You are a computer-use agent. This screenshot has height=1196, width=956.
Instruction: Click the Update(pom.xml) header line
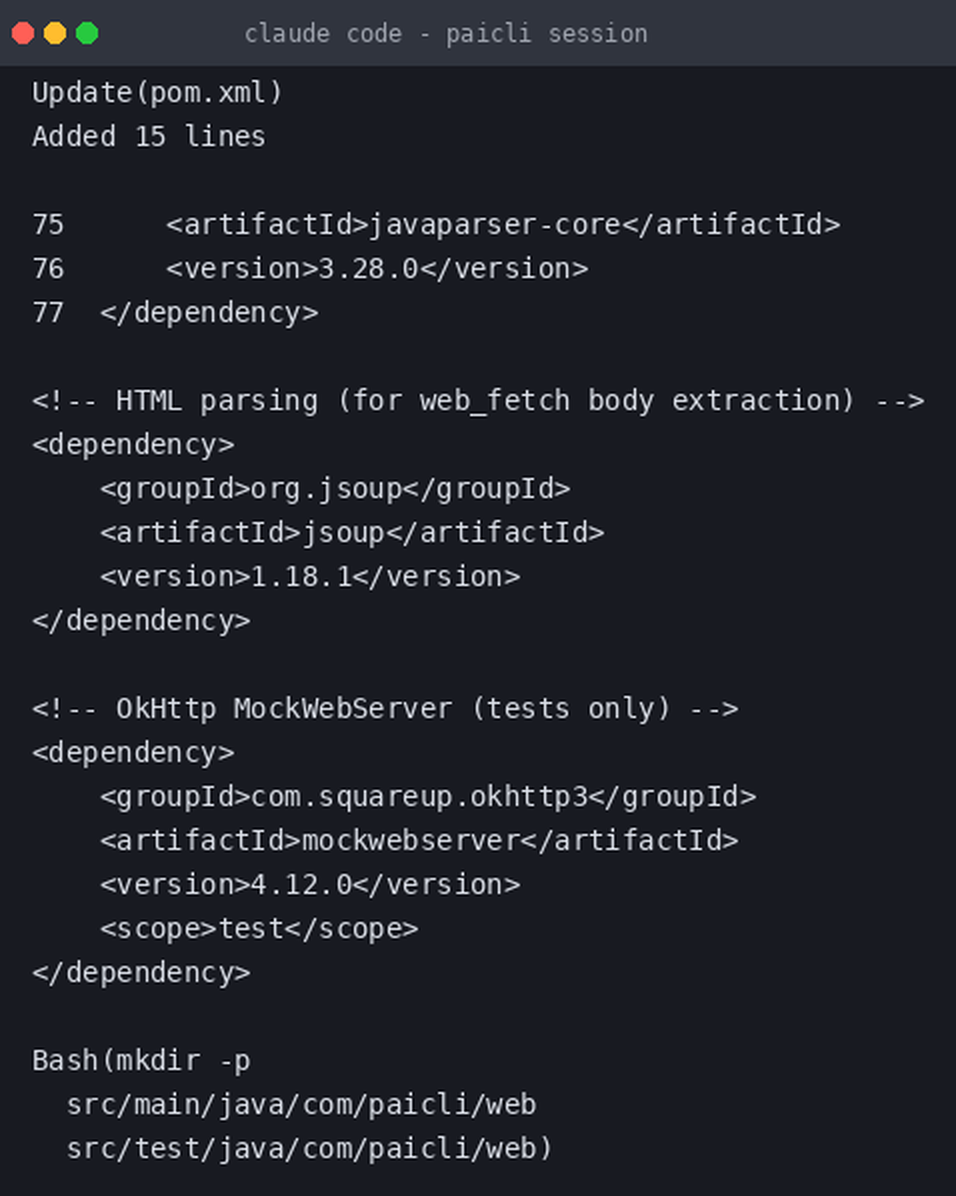pyautogui.click(x=157, y=93)
